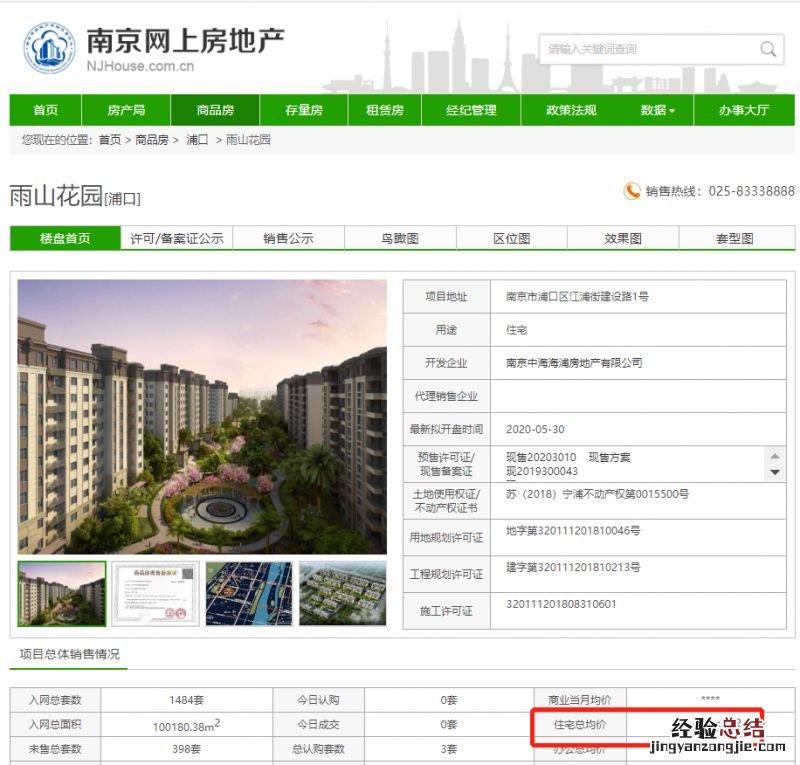Select the building rendering thumbnail

[x=62, y=594]
